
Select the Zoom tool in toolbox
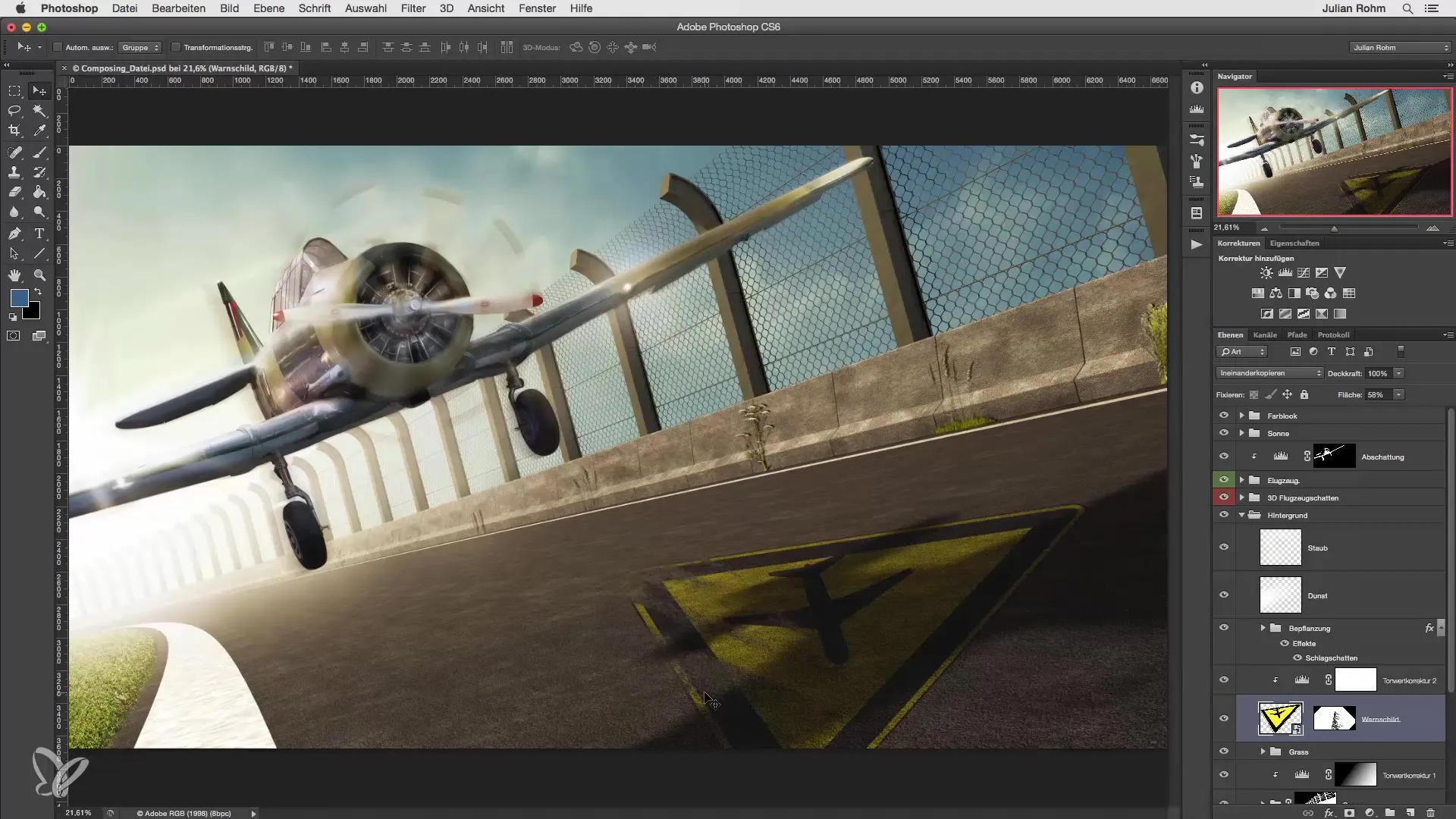pyautogui.click(x=39, y=275)
